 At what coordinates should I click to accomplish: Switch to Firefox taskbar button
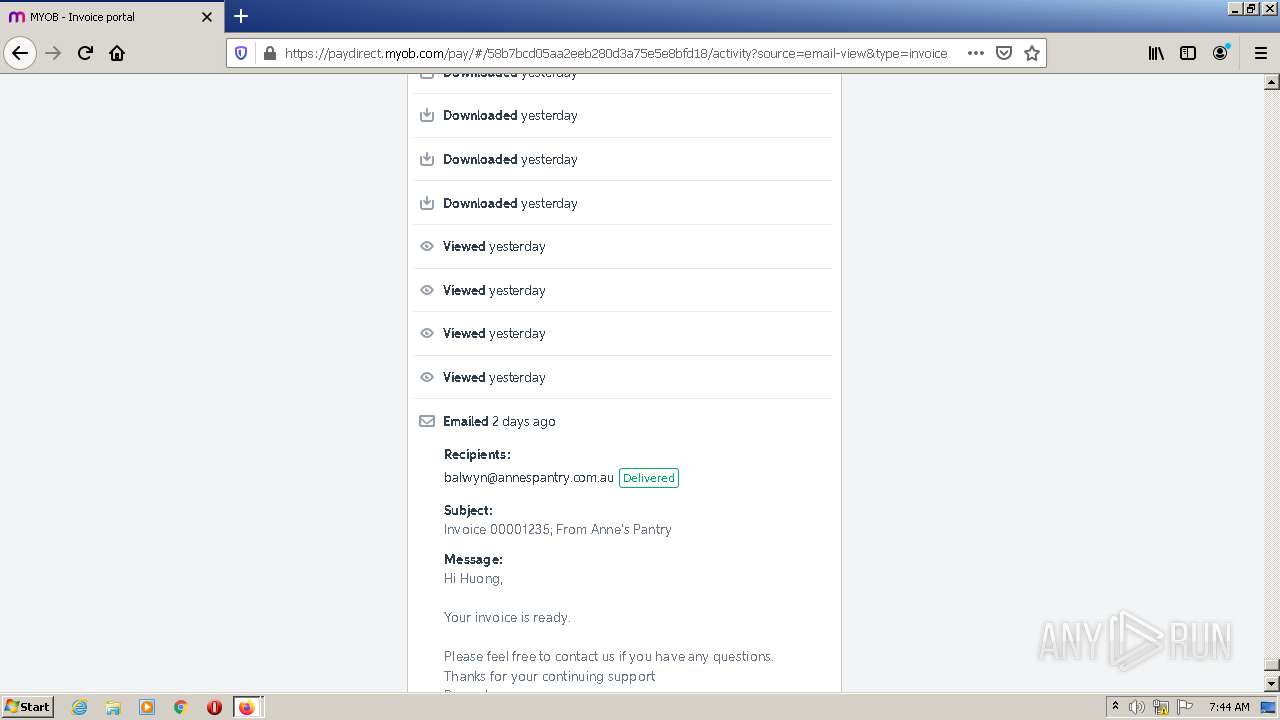pyautogui.click(x=247, y=707)
